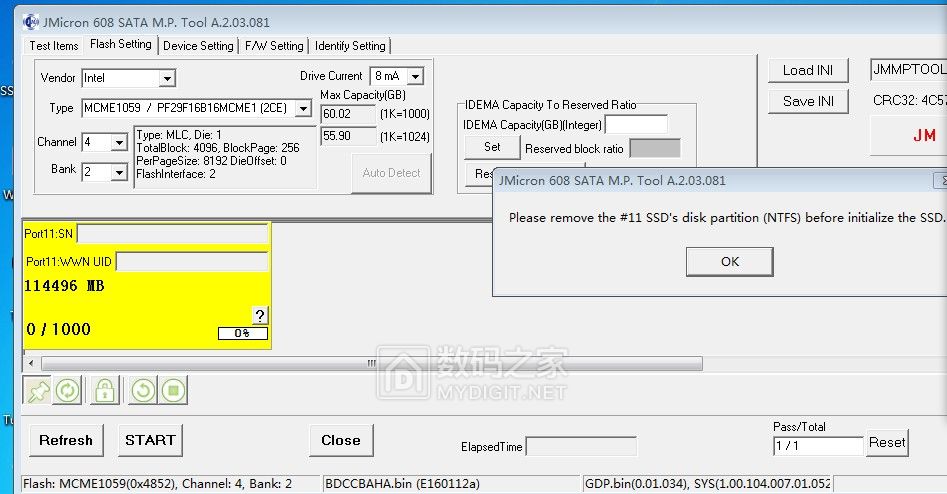Click status bar entry BDCCBAHA.bin (E160112a)
947x494 pixels.
click(x=402, y=484)
